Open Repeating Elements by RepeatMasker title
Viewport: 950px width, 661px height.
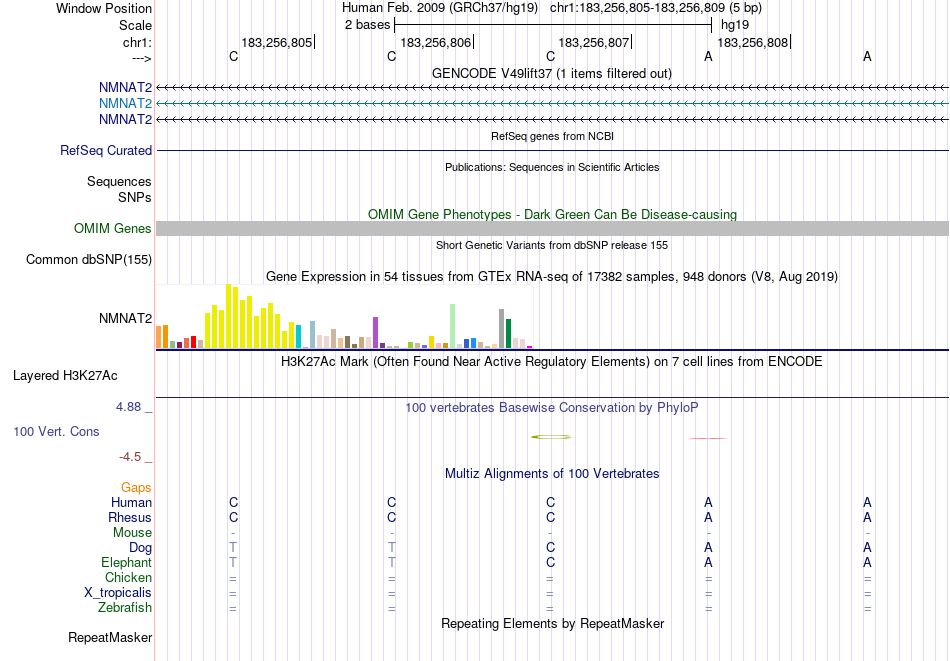(553, 623)
